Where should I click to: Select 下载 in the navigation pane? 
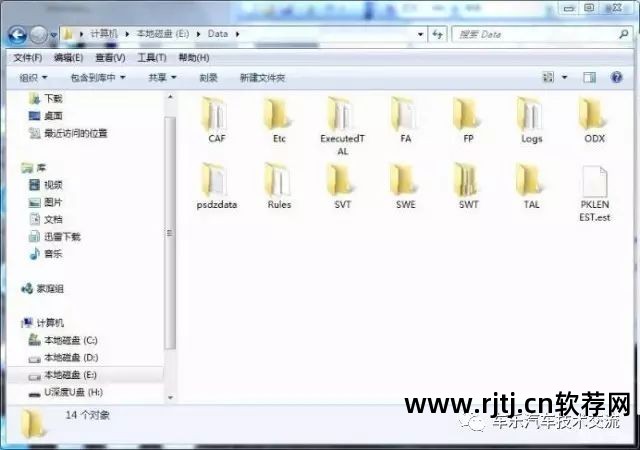coord(46,98)
